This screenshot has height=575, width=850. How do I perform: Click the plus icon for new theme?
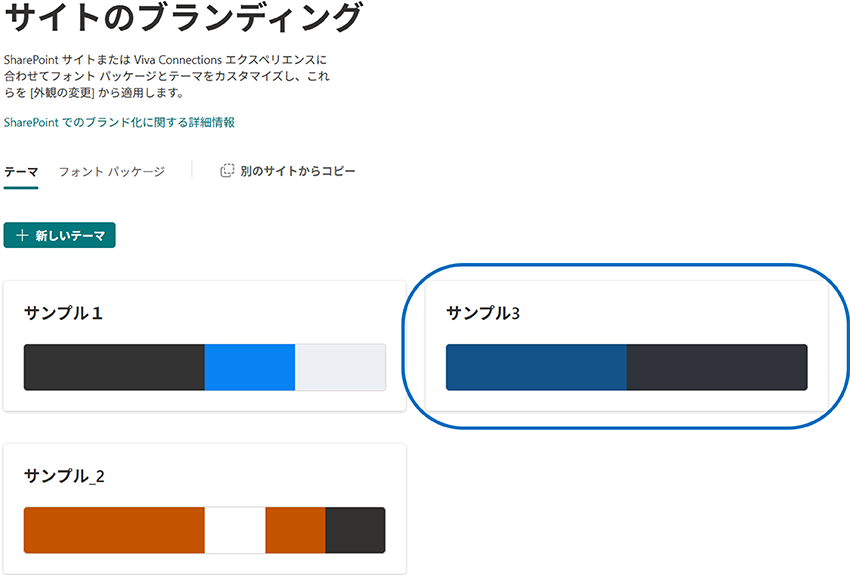[x=22, y=235]
